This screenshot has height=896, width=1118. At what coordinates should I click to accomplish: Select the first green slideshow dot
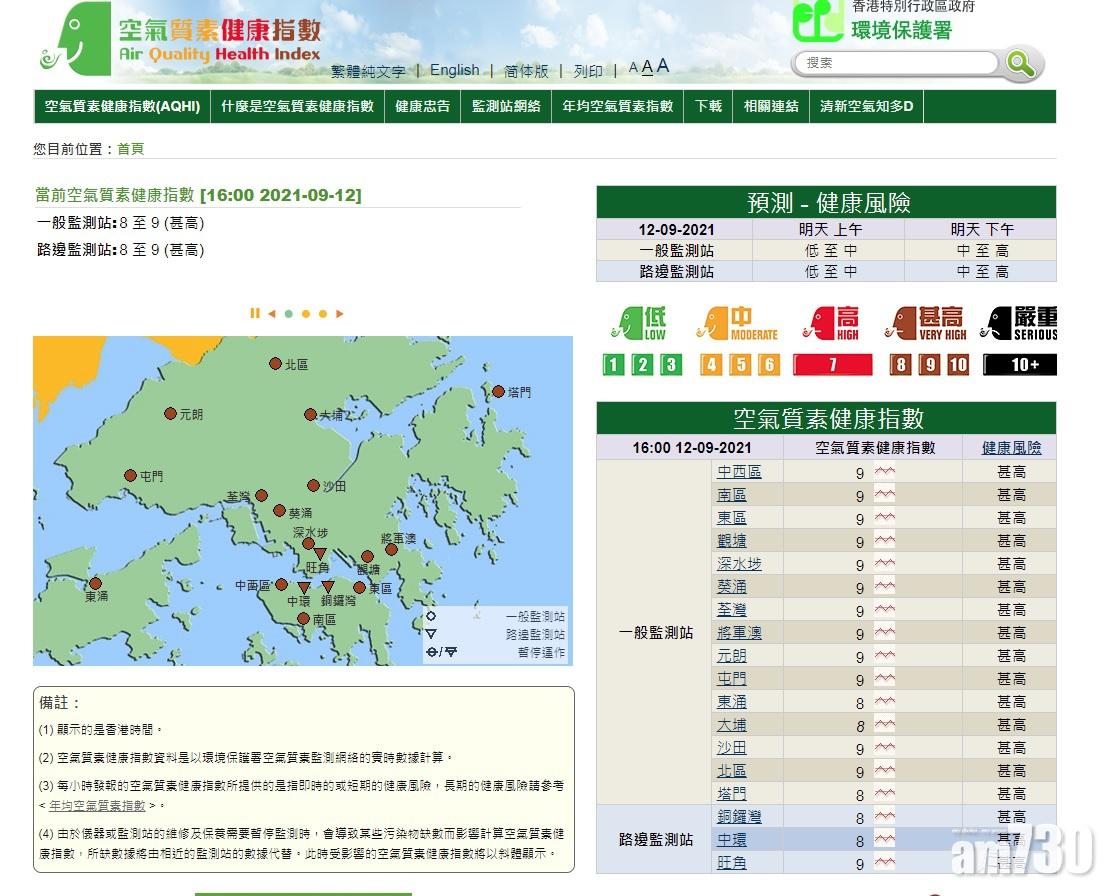coord(288,314)
